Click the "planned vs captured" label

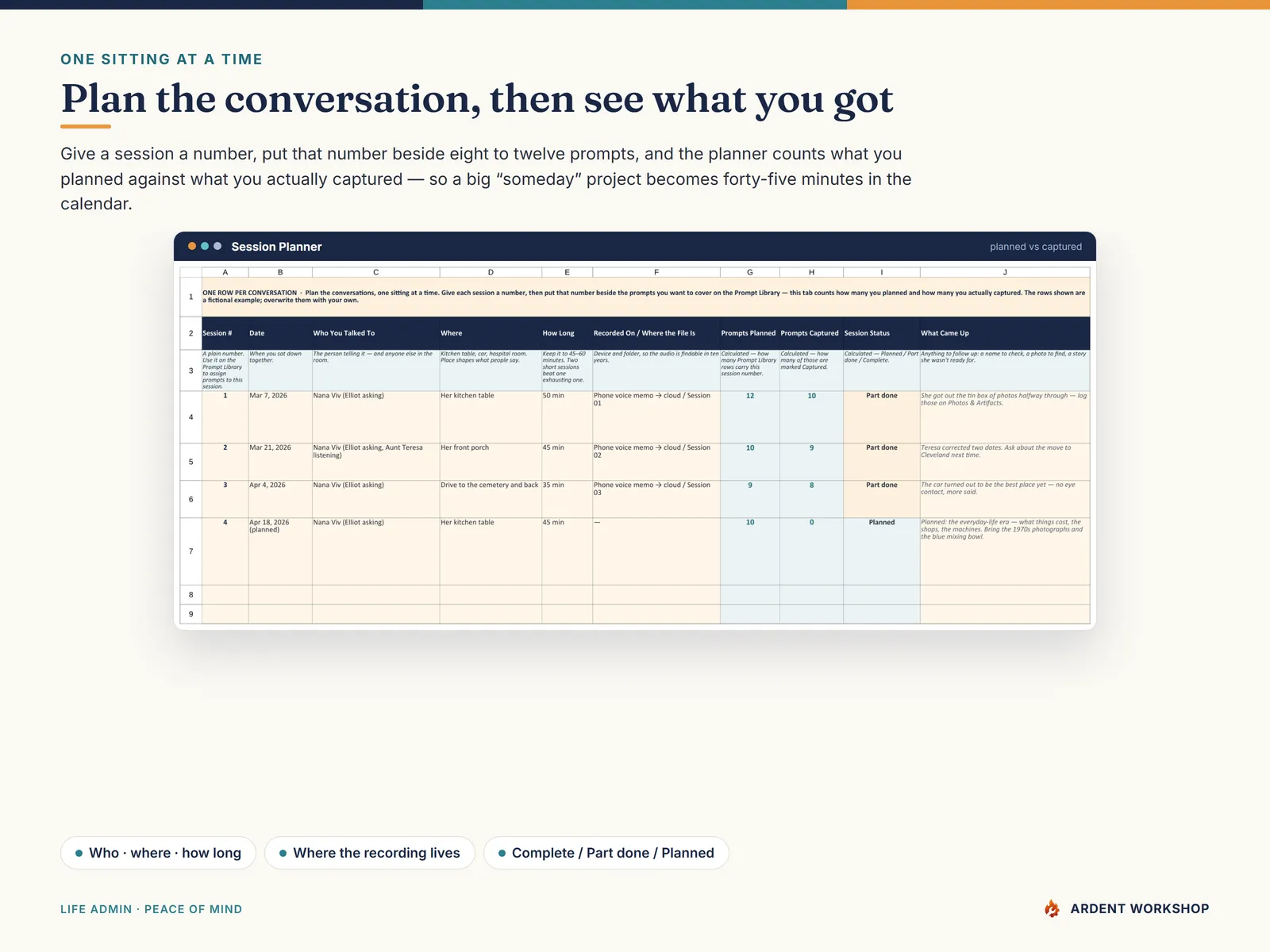[1036, 247]
